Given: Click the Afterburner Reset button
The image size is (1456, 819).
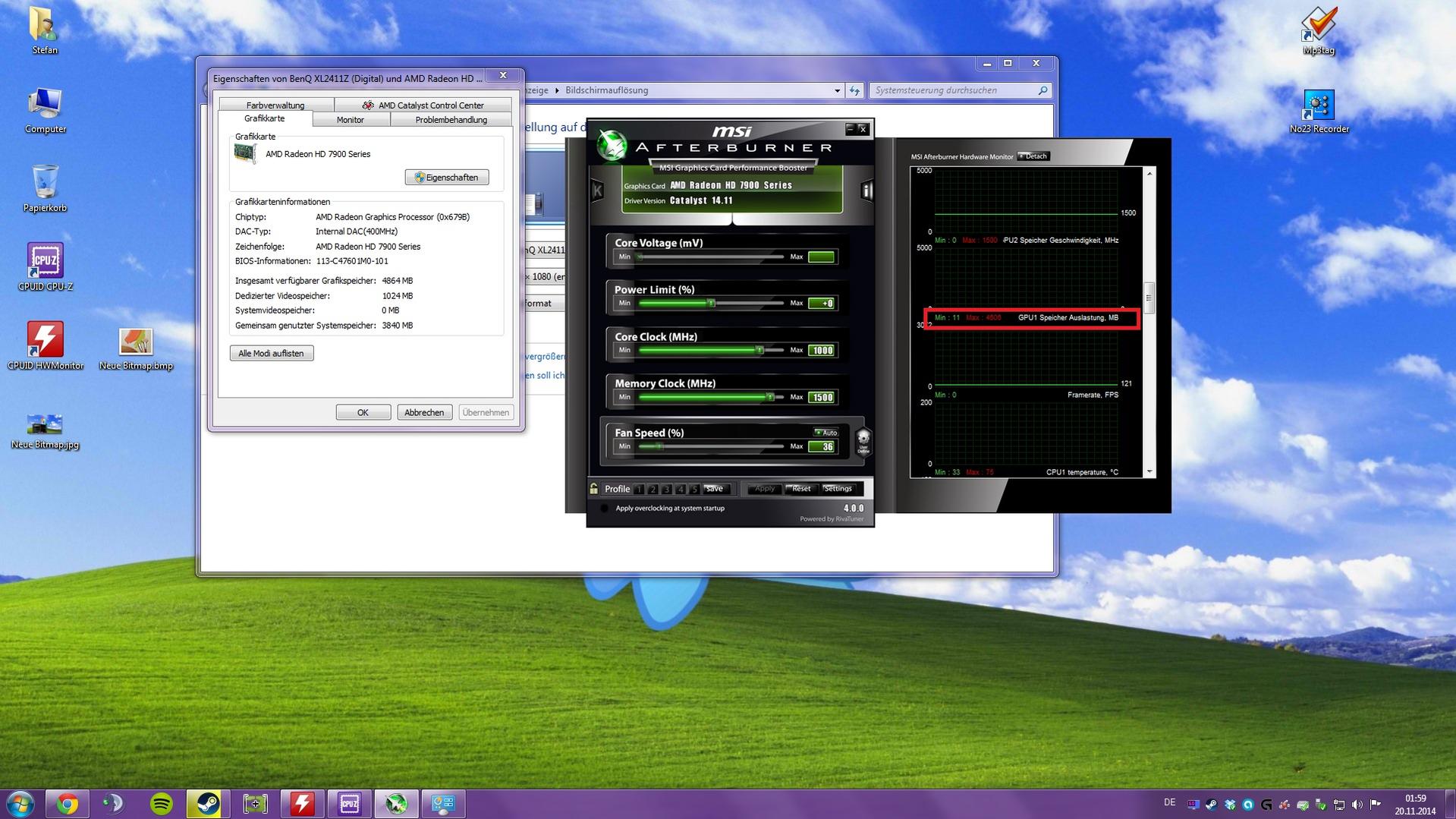Looking at the screenshot, I should click(800, 489).
